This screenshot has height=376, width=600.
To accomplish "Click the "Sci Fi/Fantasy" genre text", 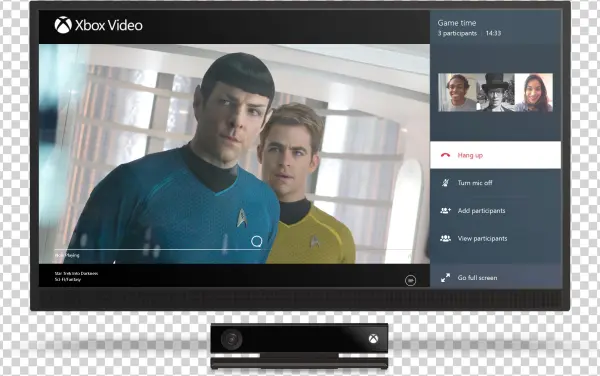I will pos(68,280).
